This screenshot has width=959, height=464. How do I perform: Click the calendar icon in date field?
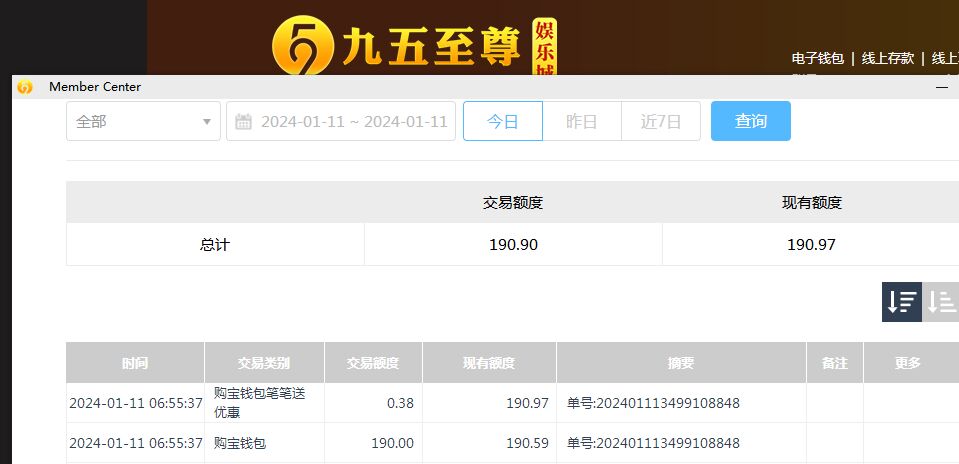243,122
